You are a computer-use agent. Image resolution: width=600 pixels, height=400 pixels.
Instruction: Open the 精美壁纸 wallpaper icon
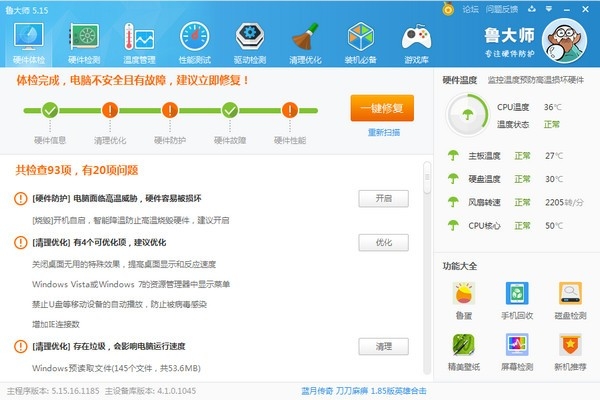[x=464, y=344]
